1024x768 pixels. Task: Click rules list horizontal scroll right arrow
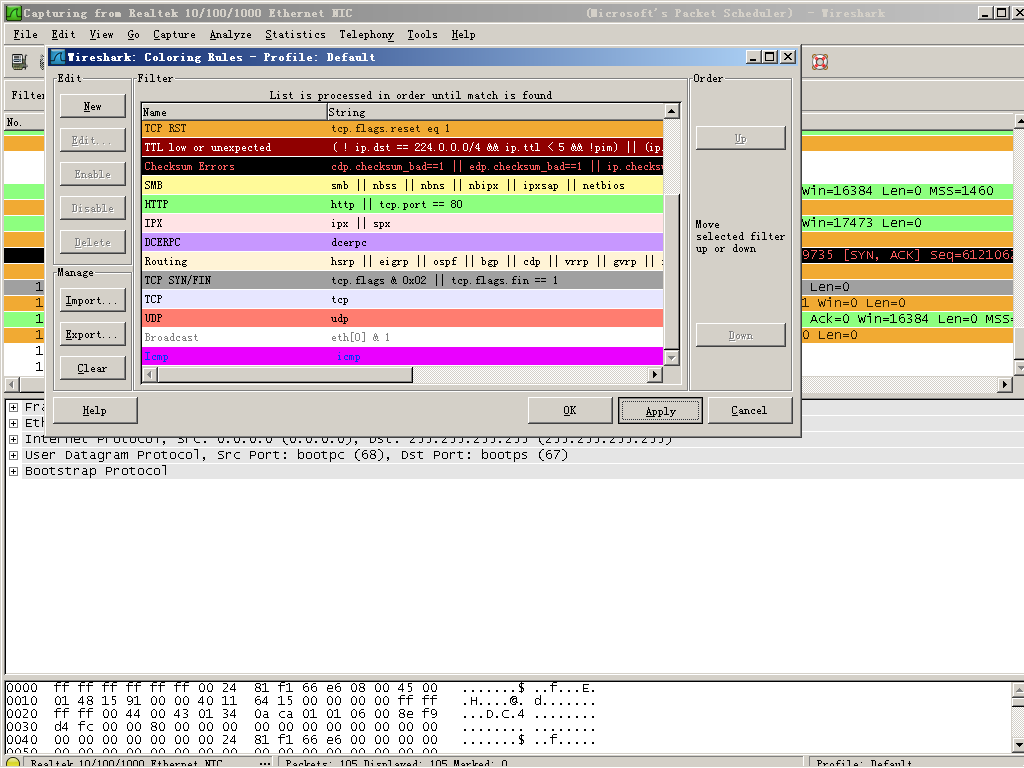[x=655, y=374]
